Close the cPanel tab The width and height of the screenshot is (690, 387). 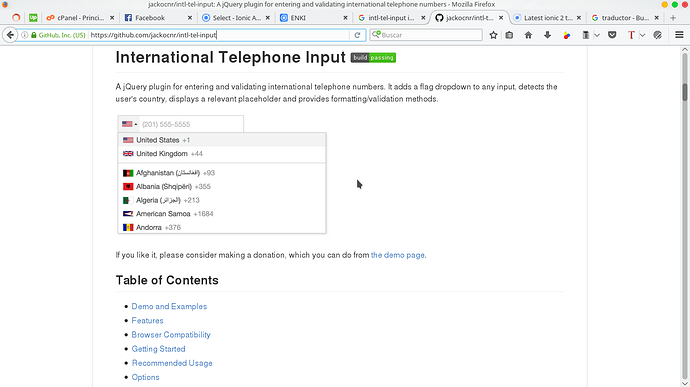(112, 18)
